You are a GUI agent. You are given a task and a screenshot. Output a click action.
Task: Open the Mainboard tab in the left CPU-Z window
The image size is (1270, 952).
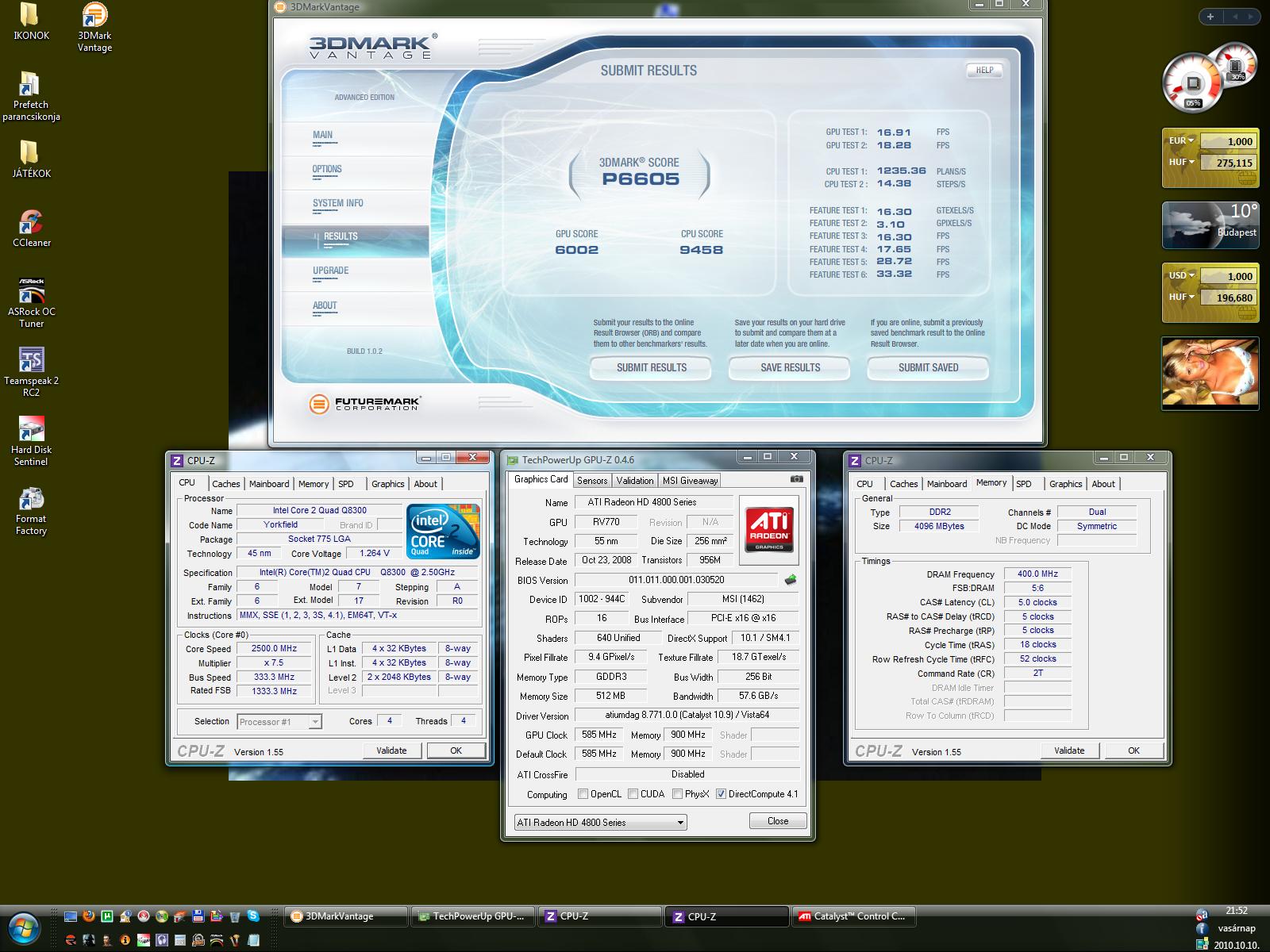point(269,484)
